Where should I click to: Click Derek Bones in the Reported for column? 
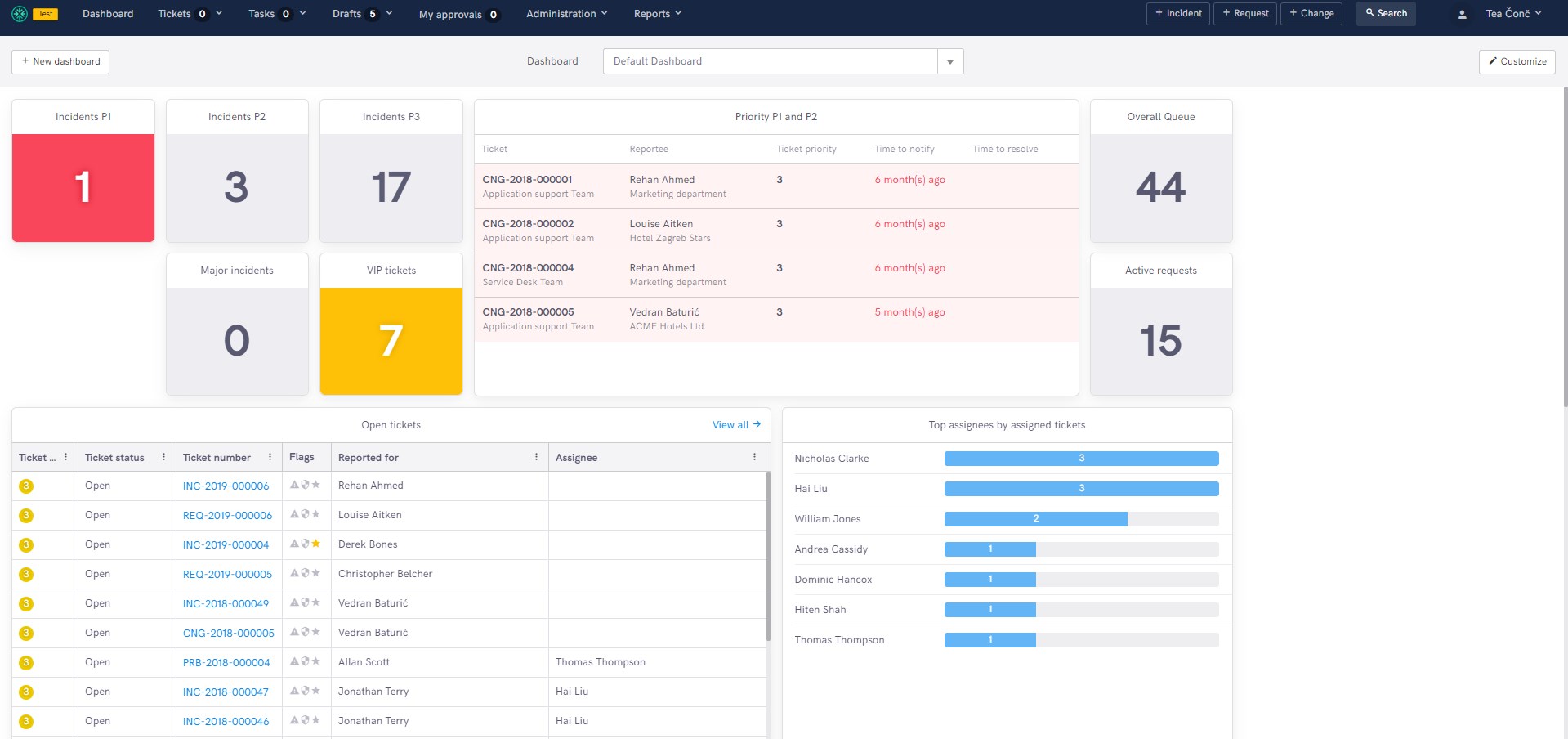(368, 544)
